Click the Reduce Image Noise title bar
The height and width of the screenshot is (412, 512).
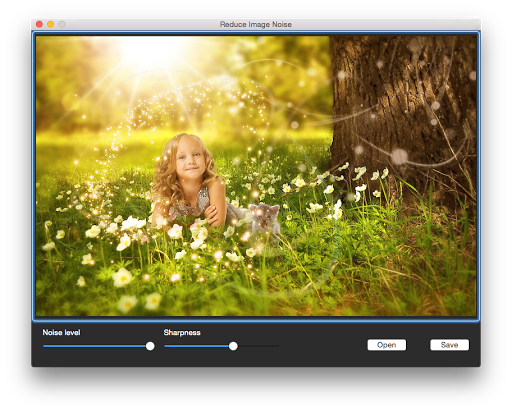256,24
